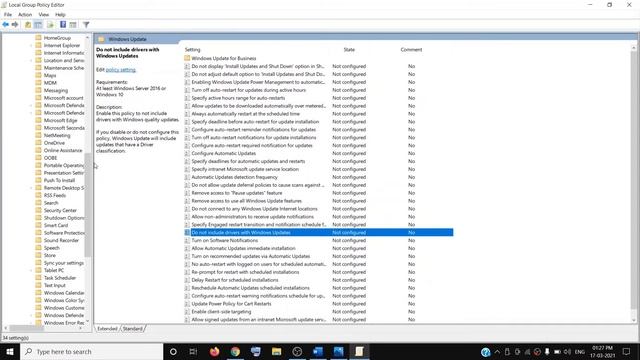
Task: Open Microsoft Word from the taskbar
Action: pyautogui.click(x=318, y=351)
